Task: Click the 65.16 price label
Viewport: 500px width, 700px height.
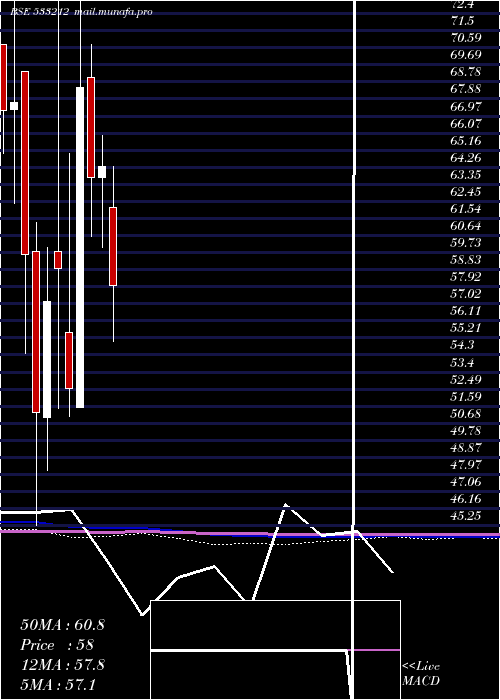Action: click(466, 141)
